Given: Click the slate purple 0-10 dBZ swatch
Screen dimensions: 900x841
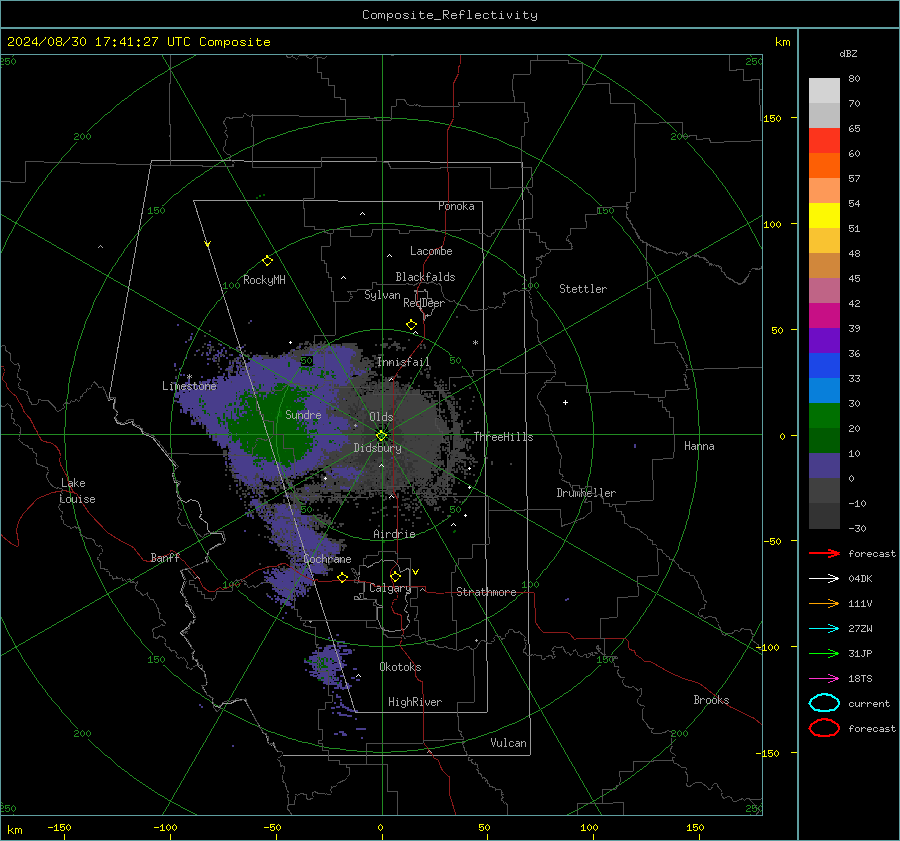Looking at the screenshot, I should 824,466.
